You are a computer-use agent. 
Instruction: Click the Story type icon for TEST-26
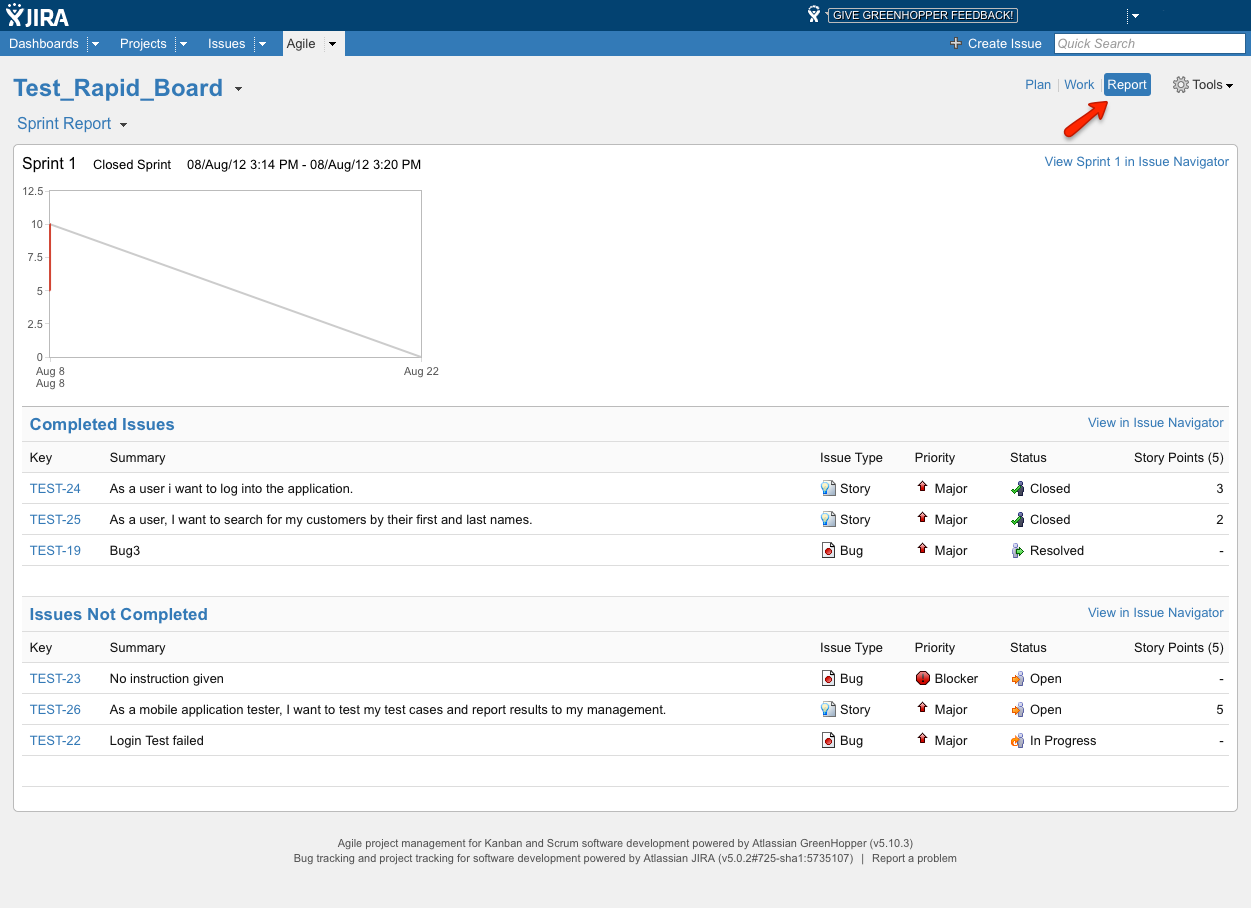(x=828, y=709)
